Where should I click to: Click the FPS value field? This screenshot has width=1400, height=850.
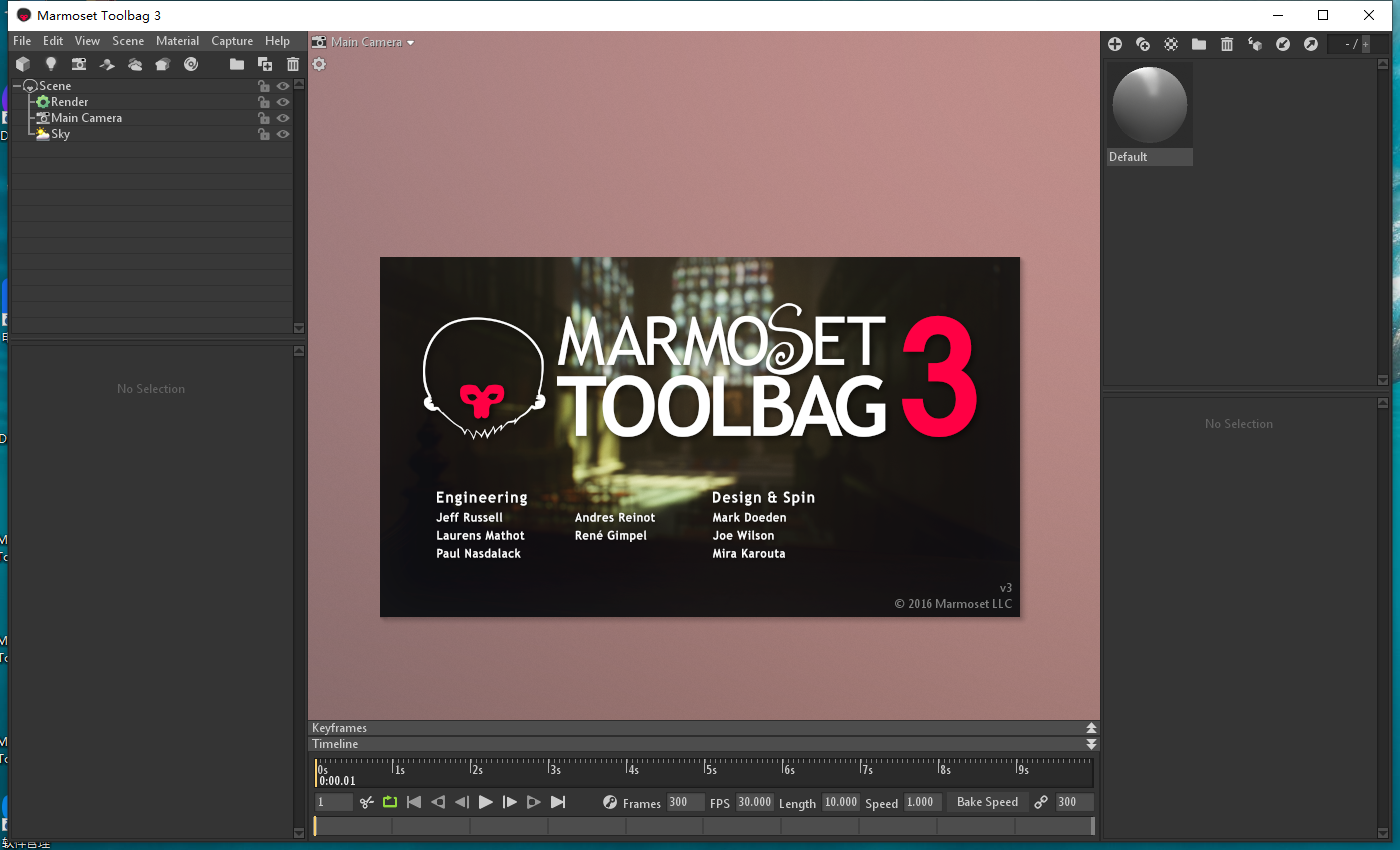tap(755, 802)
